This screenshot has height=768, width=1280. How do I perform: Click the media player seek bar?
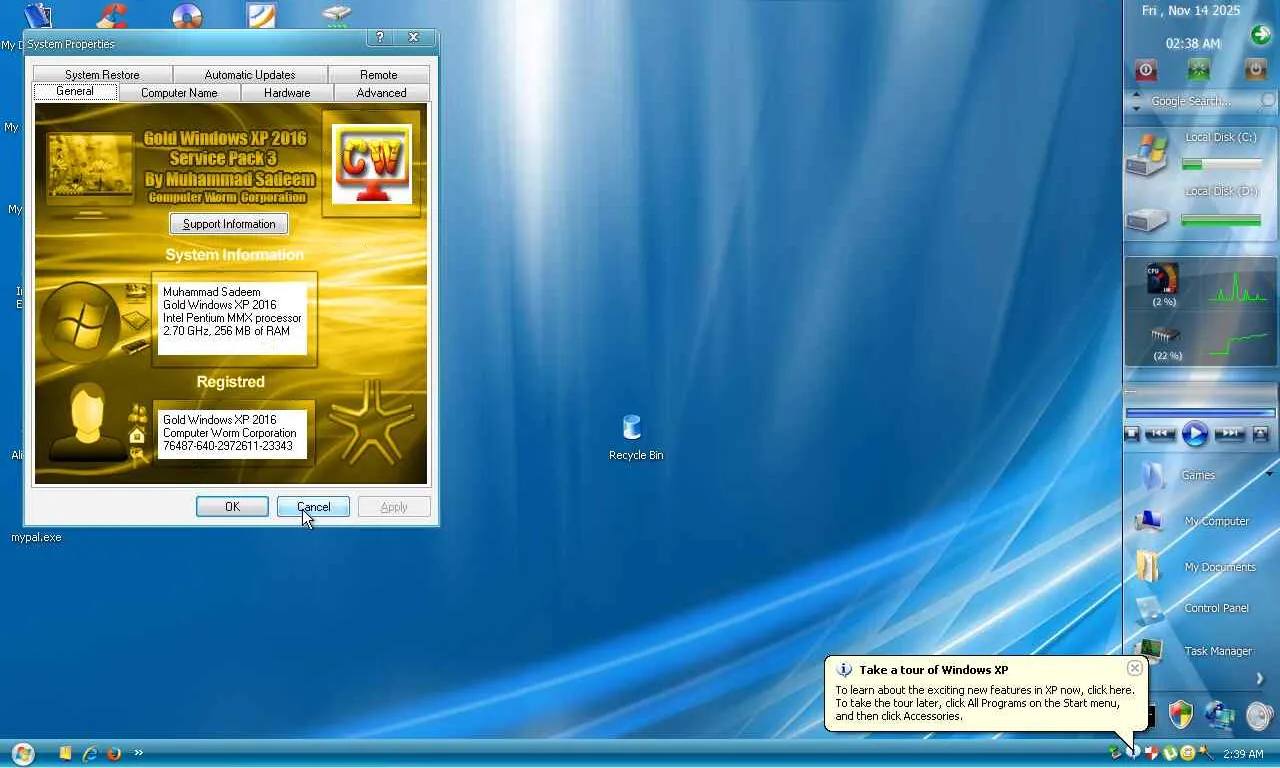[x=1200, y=412]
